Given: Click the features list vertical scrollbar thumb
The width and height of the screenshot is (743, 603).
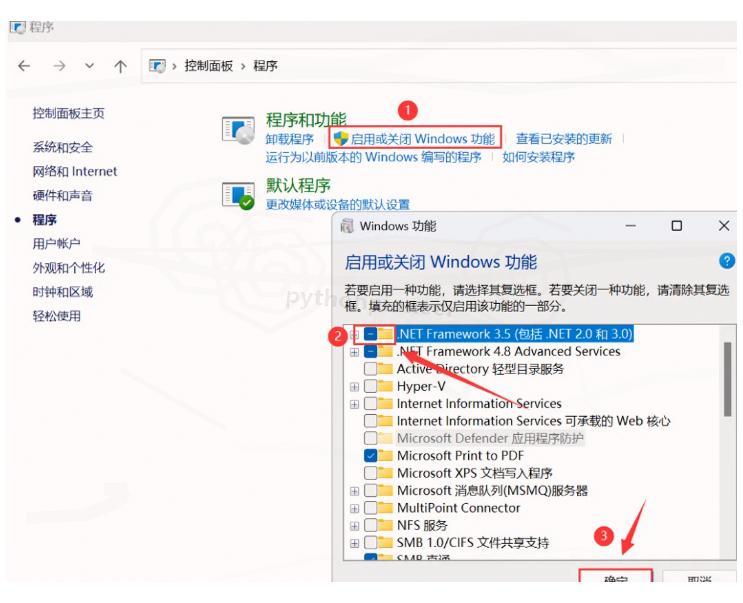Looking at the screenshot, I should click(x=727, y=379).
